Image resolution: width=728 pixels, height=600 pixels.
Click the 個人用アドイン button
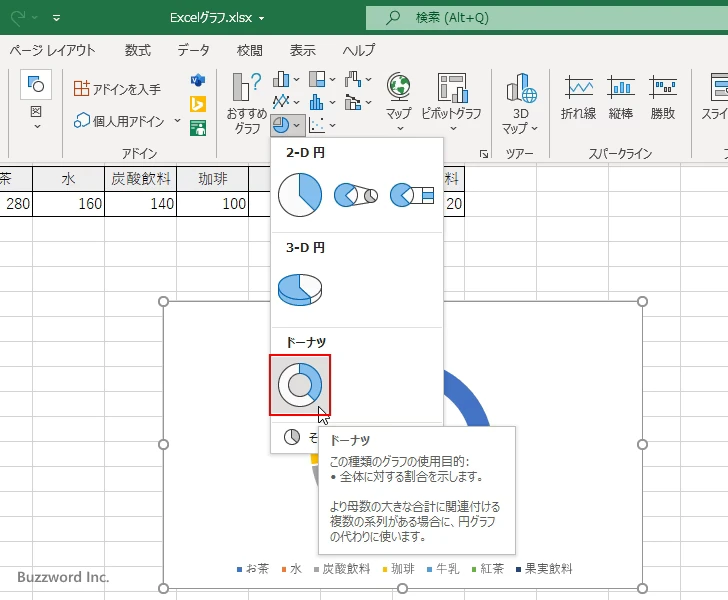[119, 121]
